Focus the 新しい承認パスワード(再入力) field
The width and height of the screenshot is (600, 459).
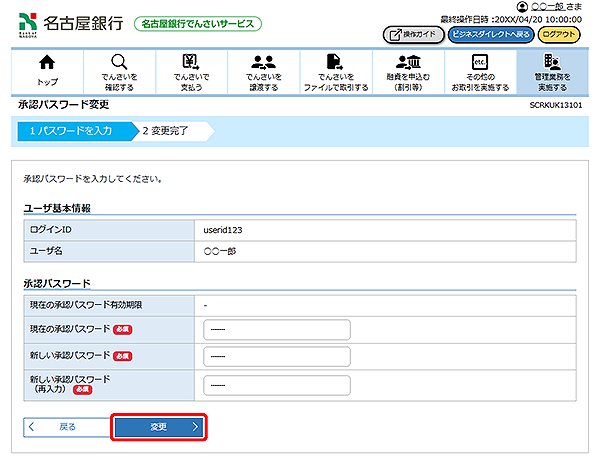[276, 385]
